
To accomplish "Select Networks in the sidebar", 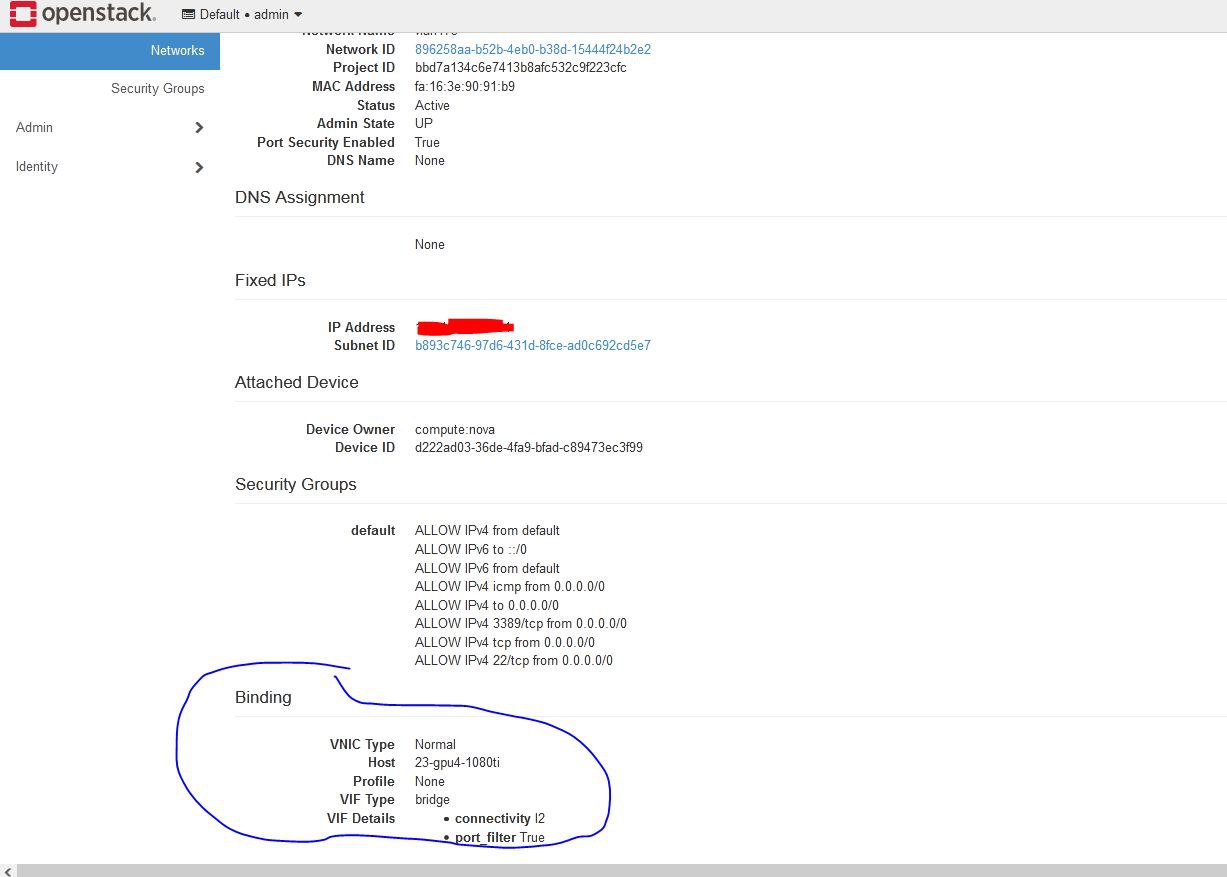I will [x=110, y=50].
